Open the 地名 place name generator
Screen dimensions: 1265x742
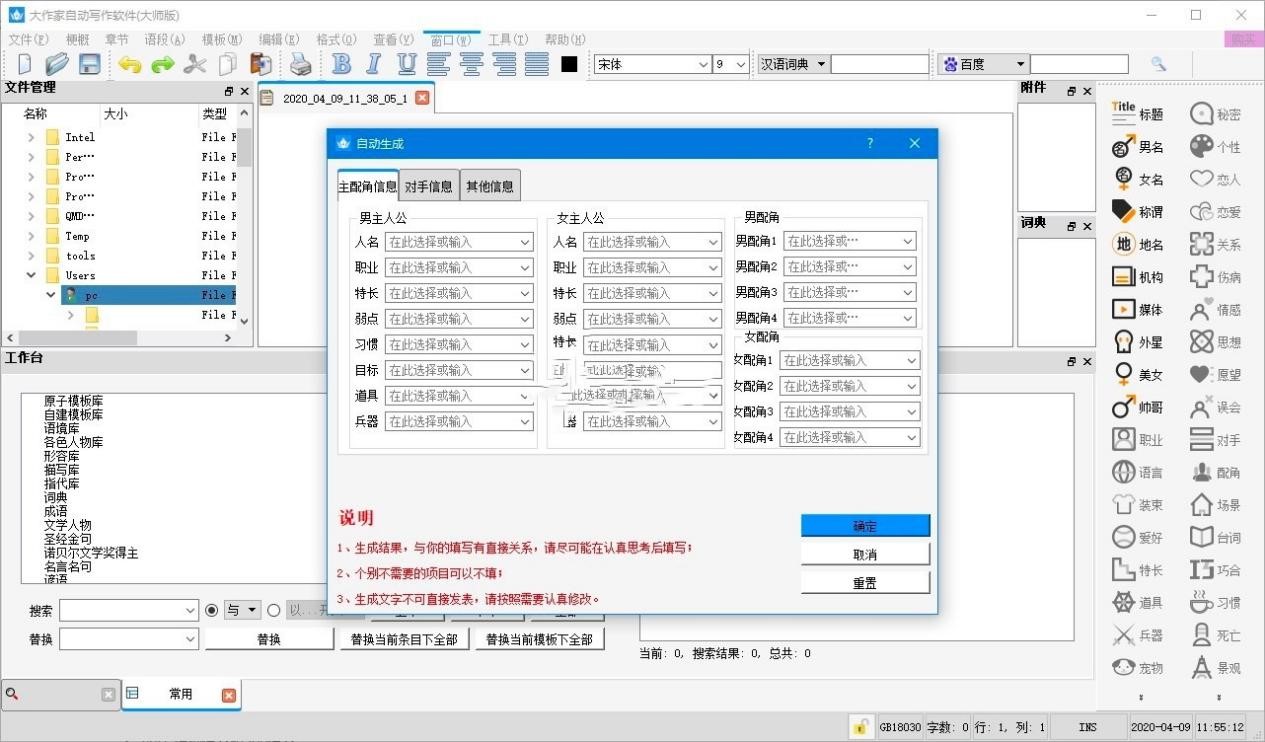1138,244
